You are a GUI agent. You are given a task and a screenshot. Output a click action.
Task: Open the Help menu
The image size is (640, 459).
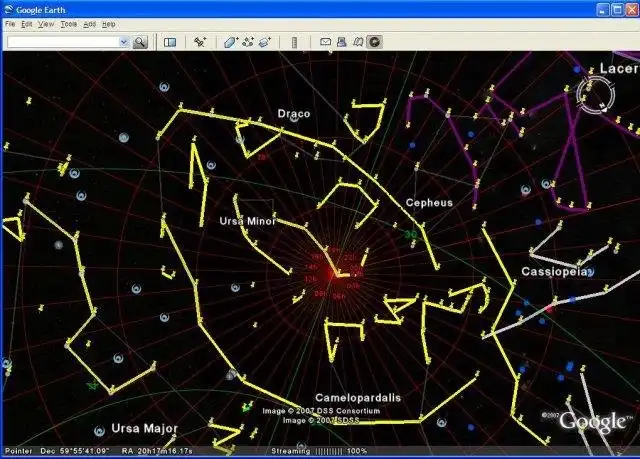(x=108, y=24)
